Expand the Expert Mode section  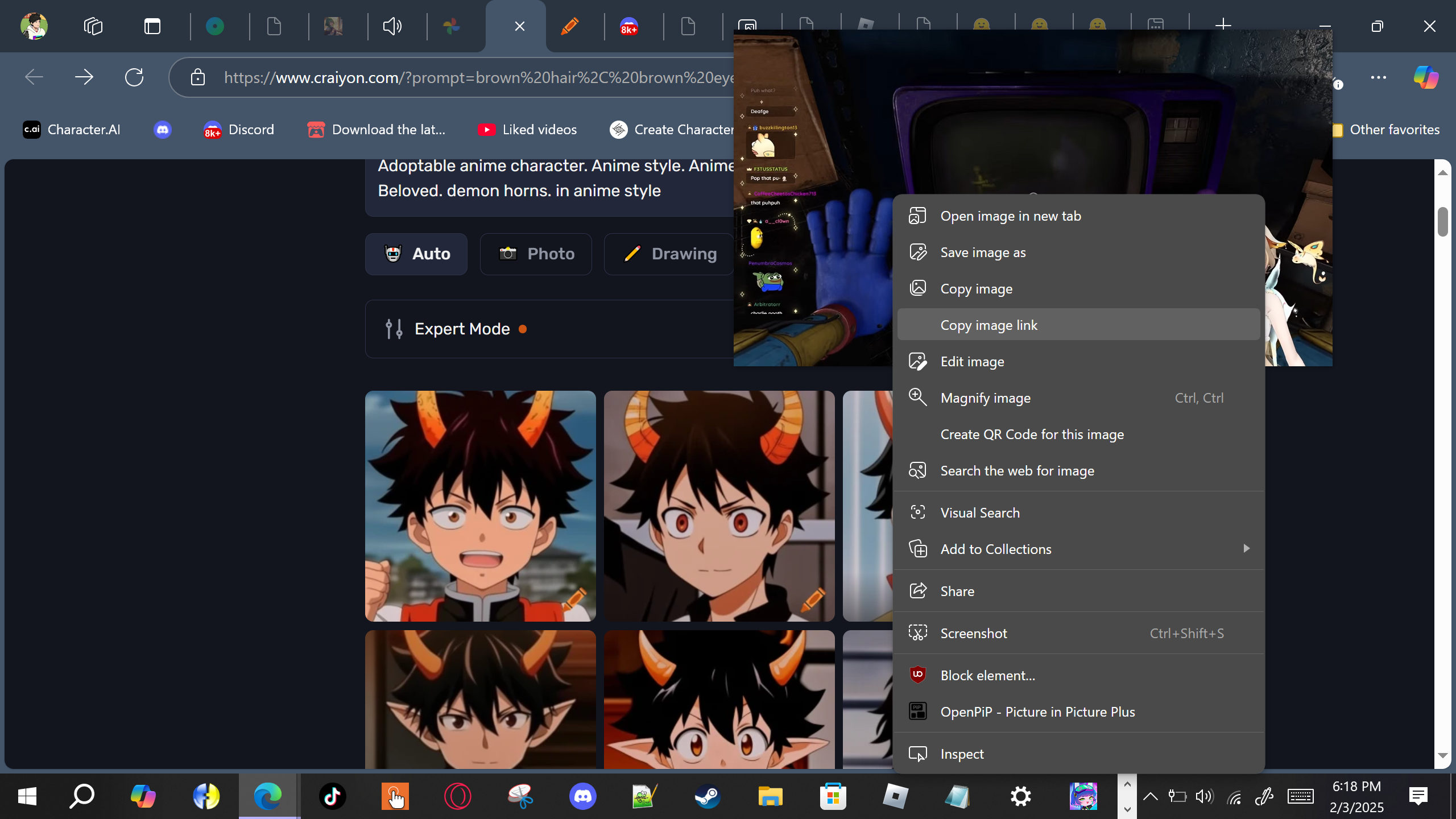[x=549, y=329]
